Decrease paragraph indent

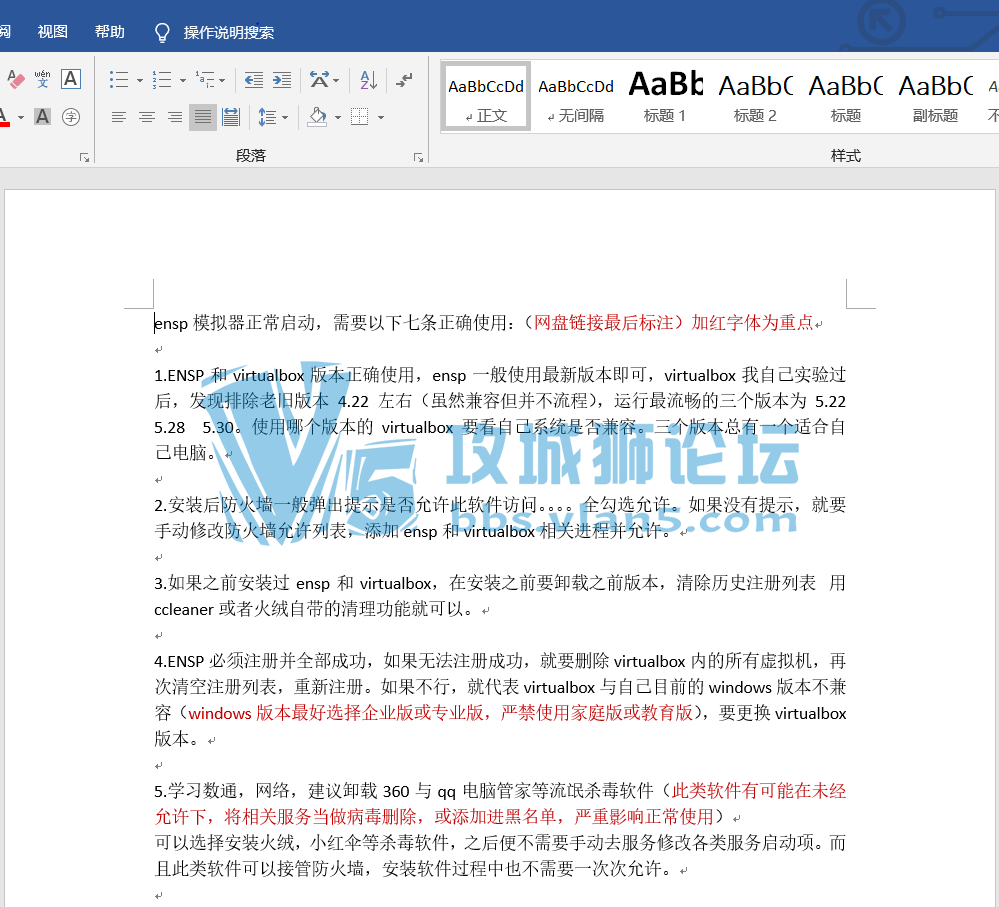coord(254,80)
